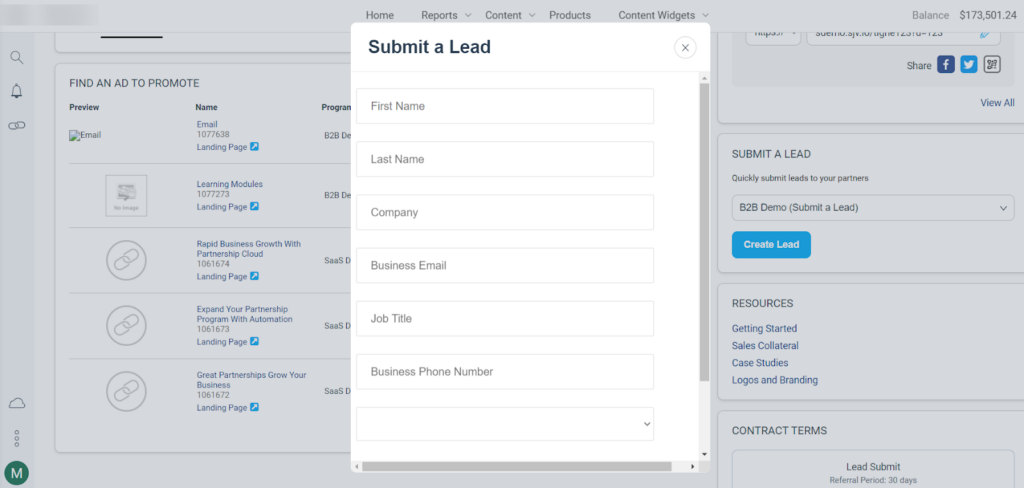Open the notifications bell
This screenshot has width=1024, height=488.
(17, 91)
